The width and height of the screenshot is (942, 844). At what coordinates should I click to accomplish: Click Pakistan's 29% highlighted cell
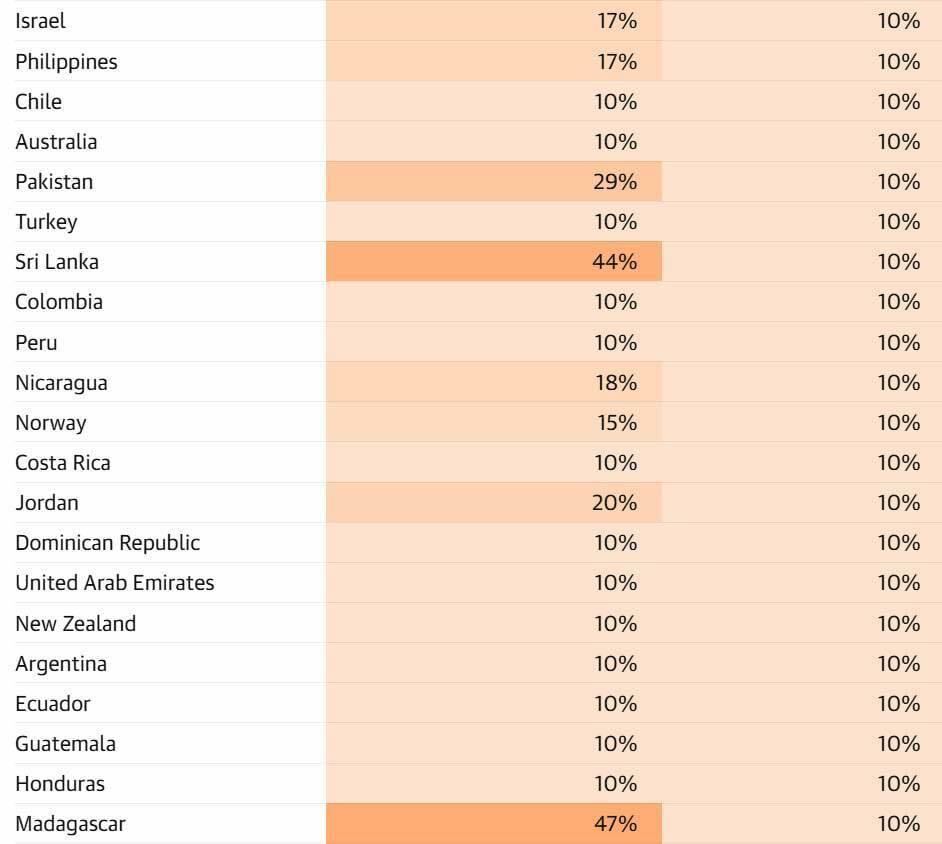tap(494, 181)
